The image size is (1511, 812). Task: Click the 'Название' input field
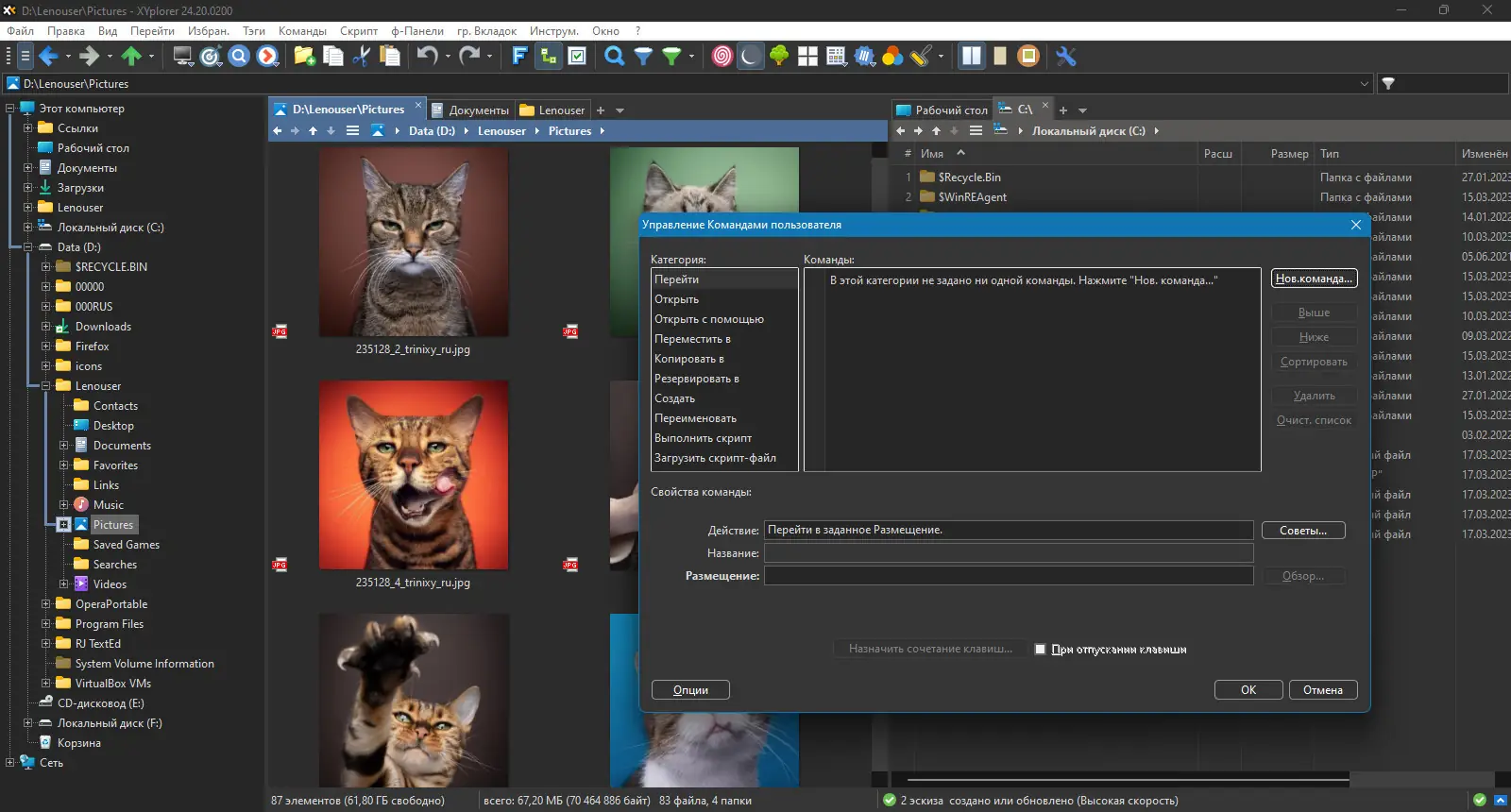pyautogui.click(x=1008, y=553)
